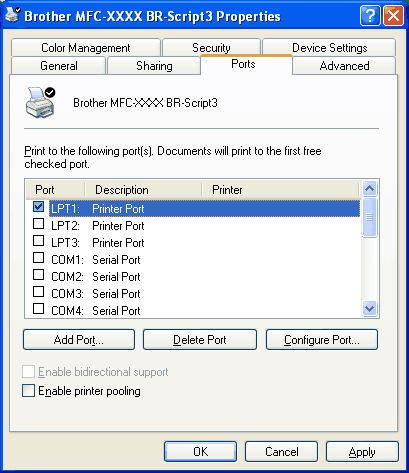Click the port list scroll down arrow
This screenshot has height=473, width=409.
[x=369, y=308]
